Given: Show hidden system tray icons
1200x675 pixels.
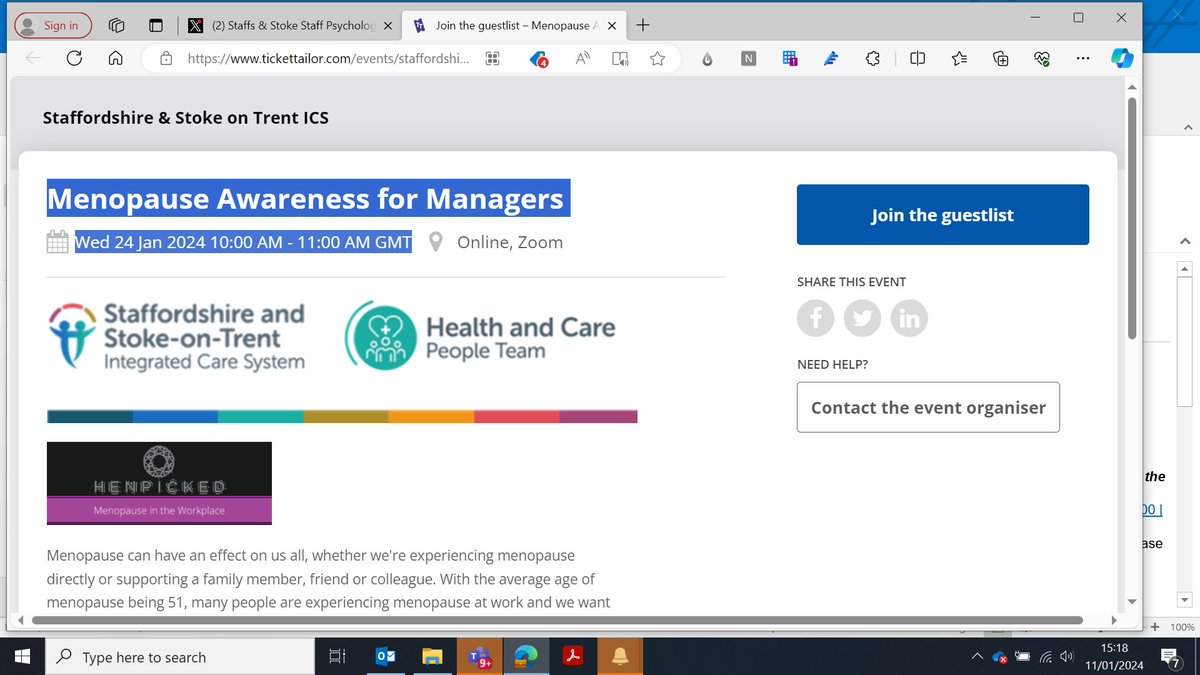Looking at the screenshot, I should pyautogui.click(x=978, y=657).
